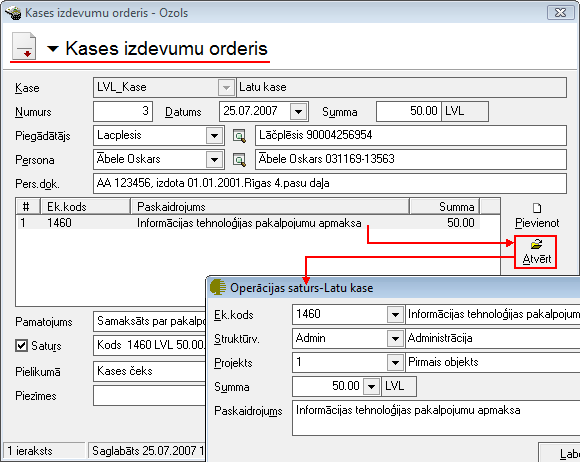Screen dimensions: 580x462
Task: Click the Ozols app icon in title bar
Action: click(13, 12)
